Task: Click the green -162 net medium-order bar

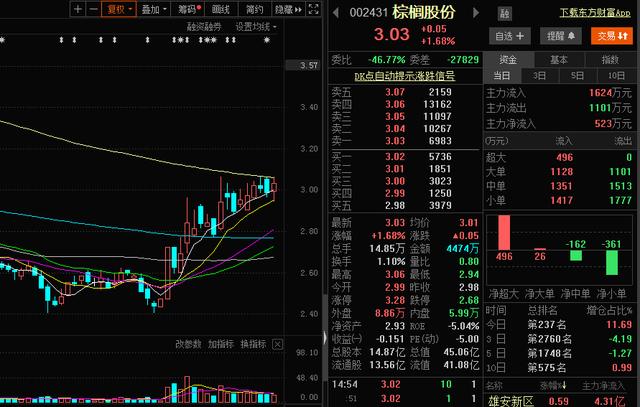Action: click(x=576, y=256)
